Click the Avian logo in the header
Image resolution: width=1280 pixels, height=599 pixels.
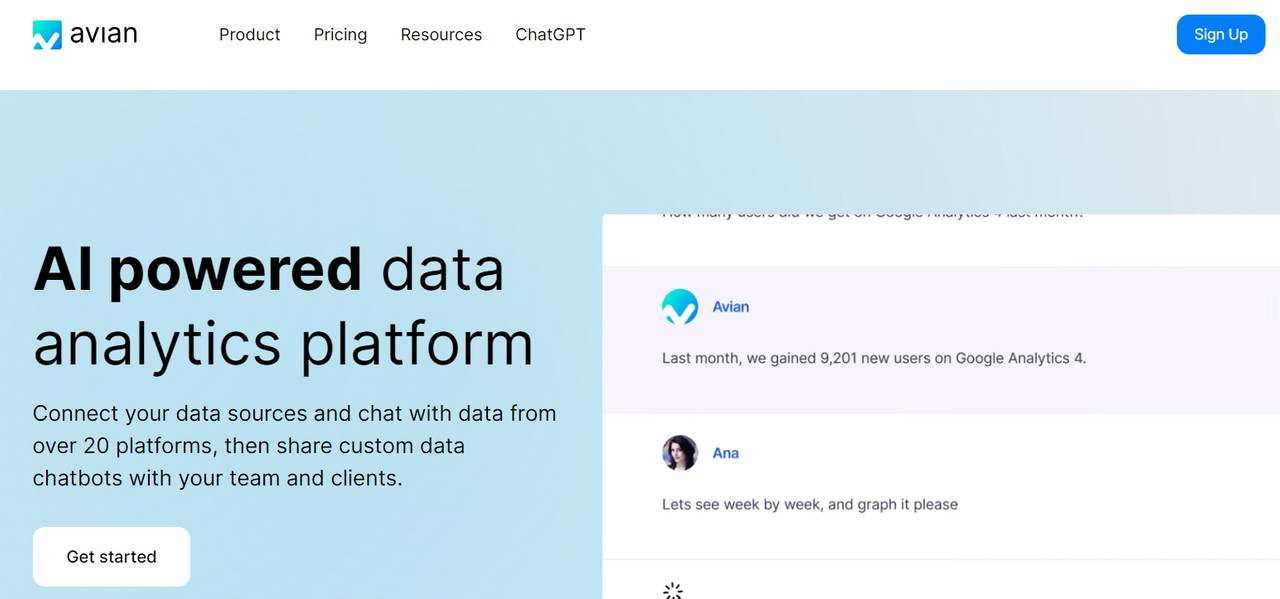tap(85, 35)
